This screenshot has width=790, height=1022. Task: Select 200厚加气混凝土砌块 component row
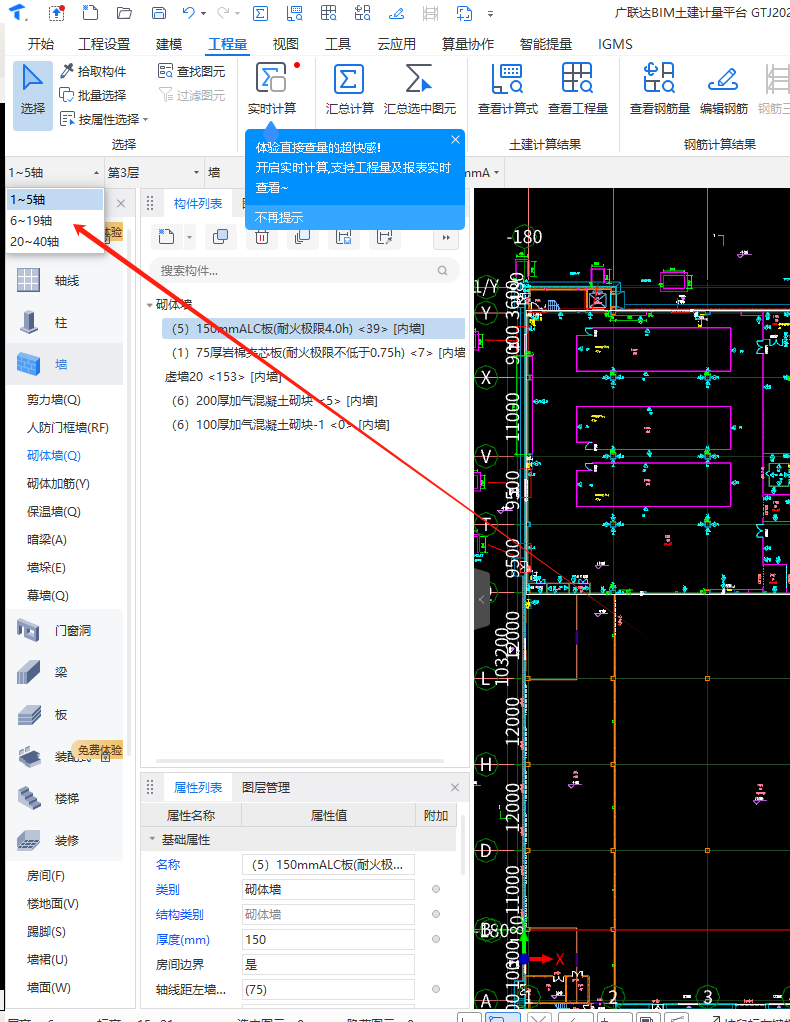point(313,401)
